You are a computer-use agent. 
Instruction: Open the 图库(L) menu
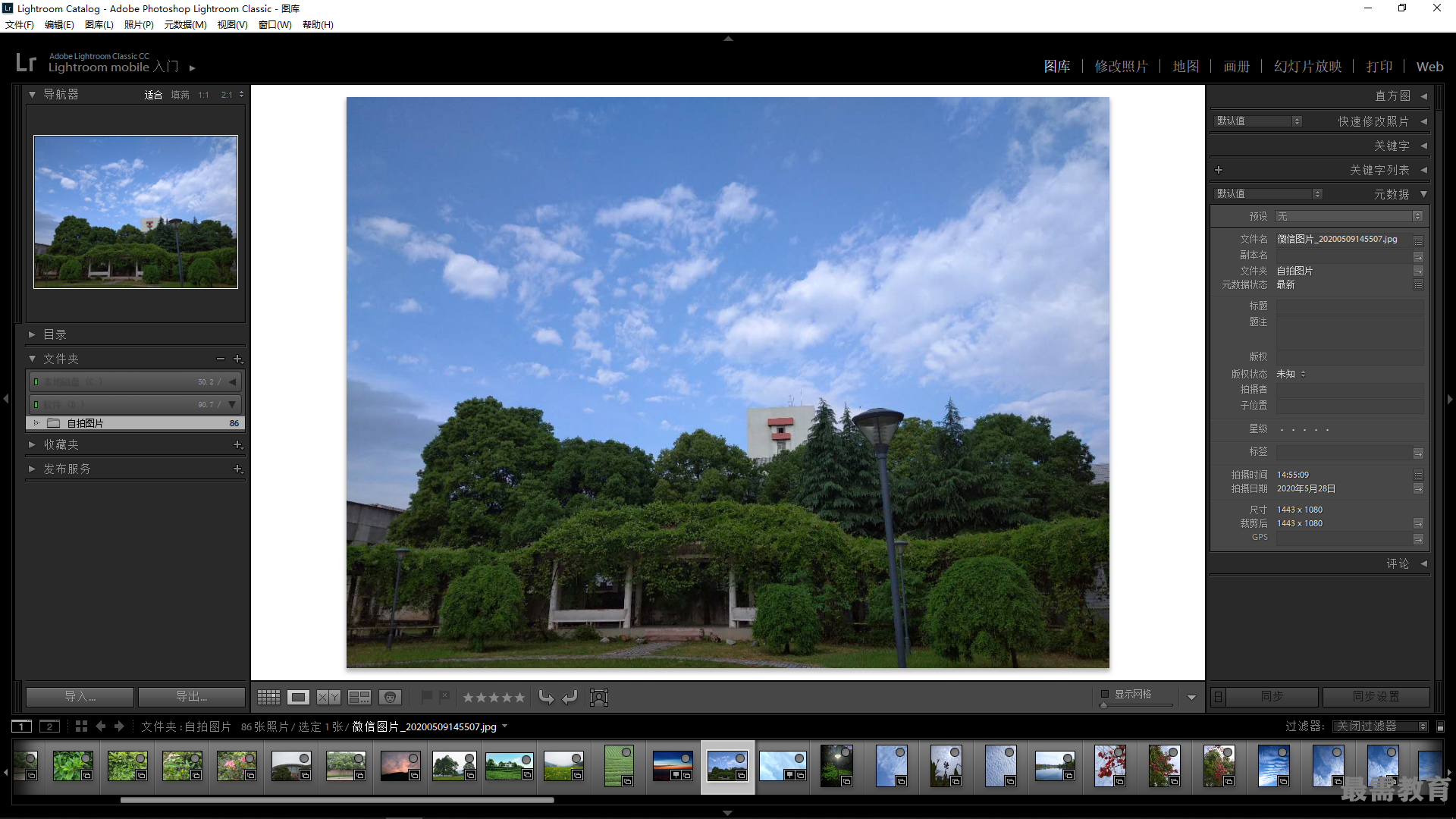tap(99, 25)
